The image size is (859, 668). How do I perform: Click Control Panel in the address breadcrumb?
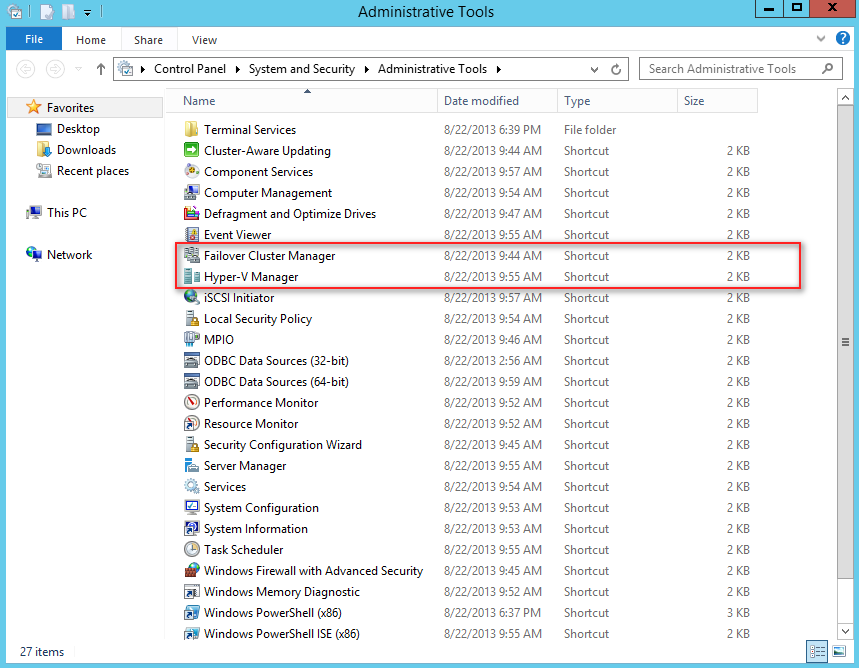tap(190, 69)
